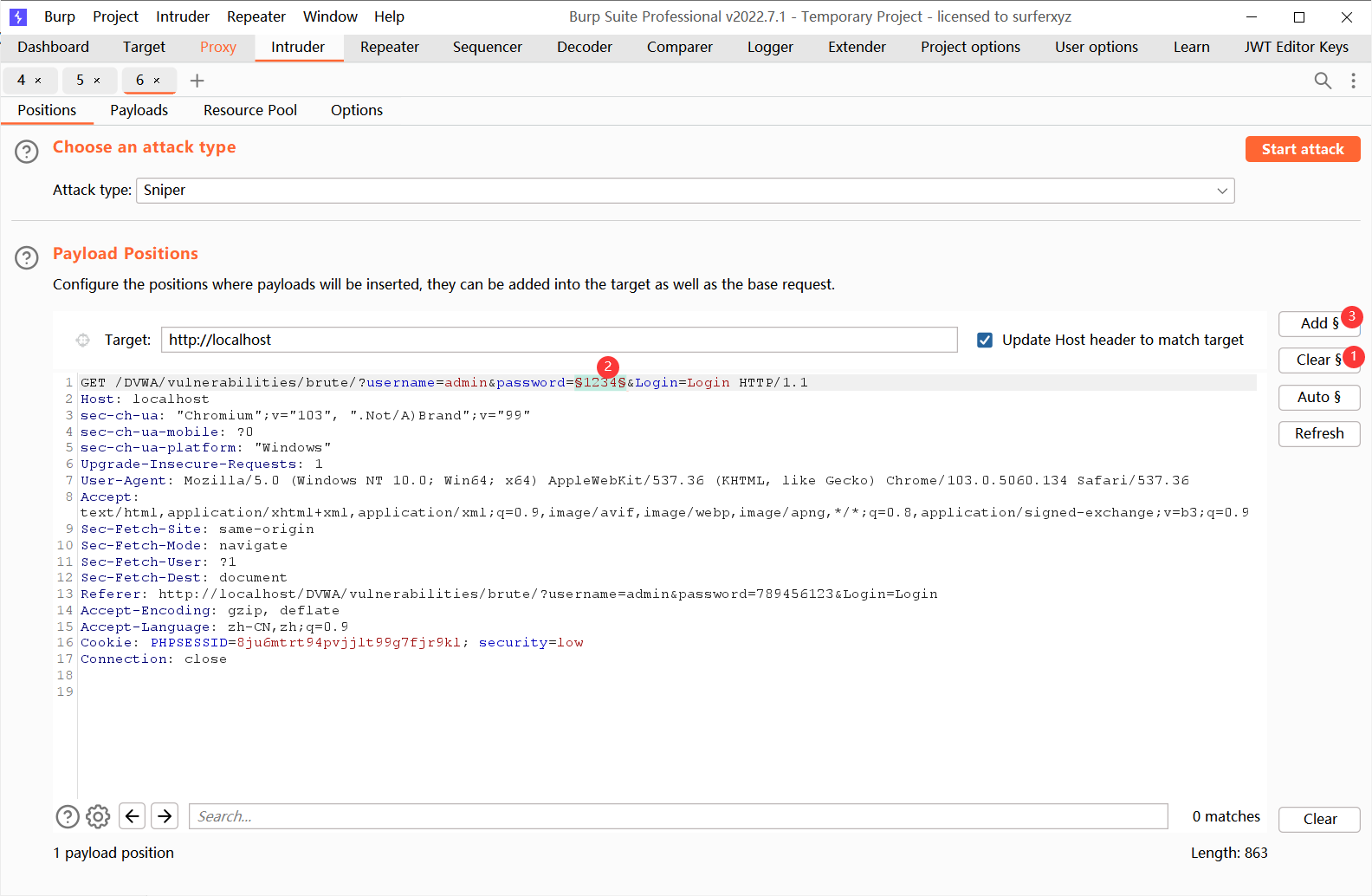
Task: Click the §1234§ payload marker
Action: click(600, 383)
